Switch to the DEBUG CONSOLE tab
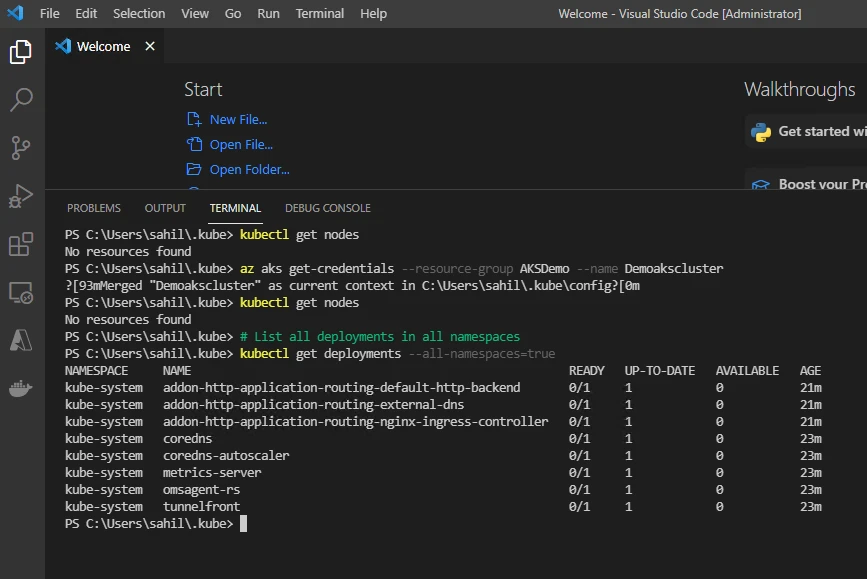 point(327,208)
